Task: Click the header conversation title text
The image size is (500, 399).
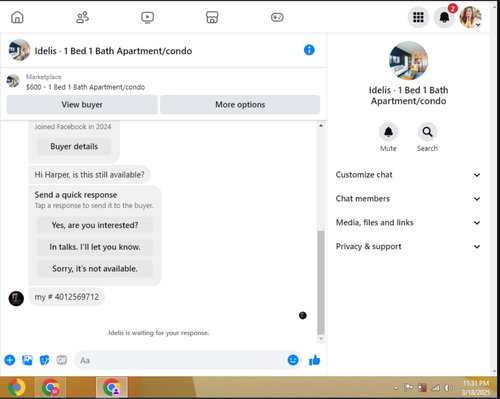Action: tap(113, 51)
